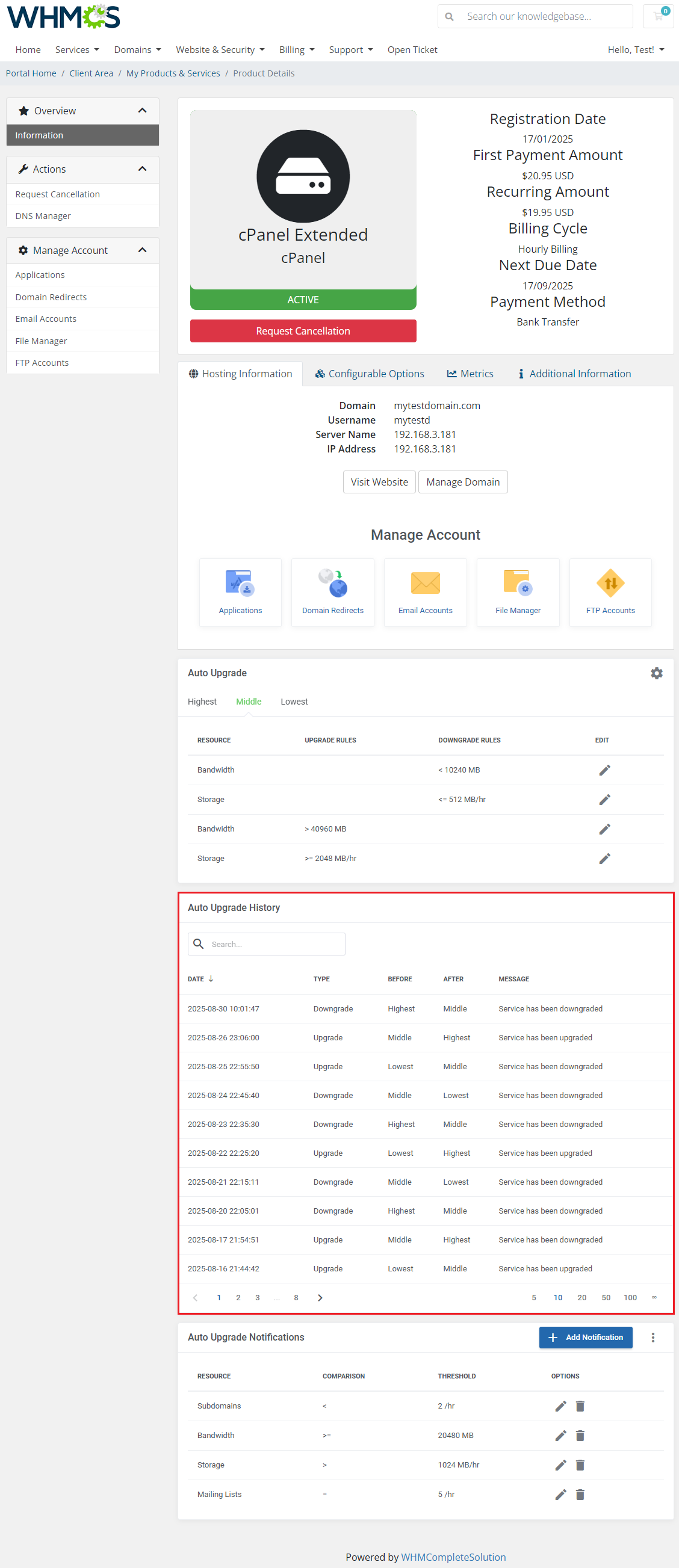The width and height of the screenshot is (679, 1568).
Task: Open Email Accounts in sidebar
Action: point(83,319)
